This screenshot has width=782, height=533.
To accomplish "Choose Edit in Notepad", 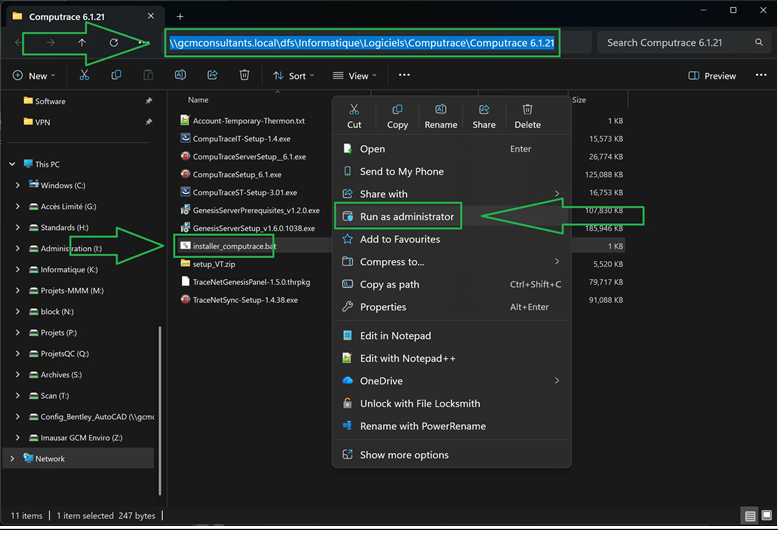I will pos(451,336).
